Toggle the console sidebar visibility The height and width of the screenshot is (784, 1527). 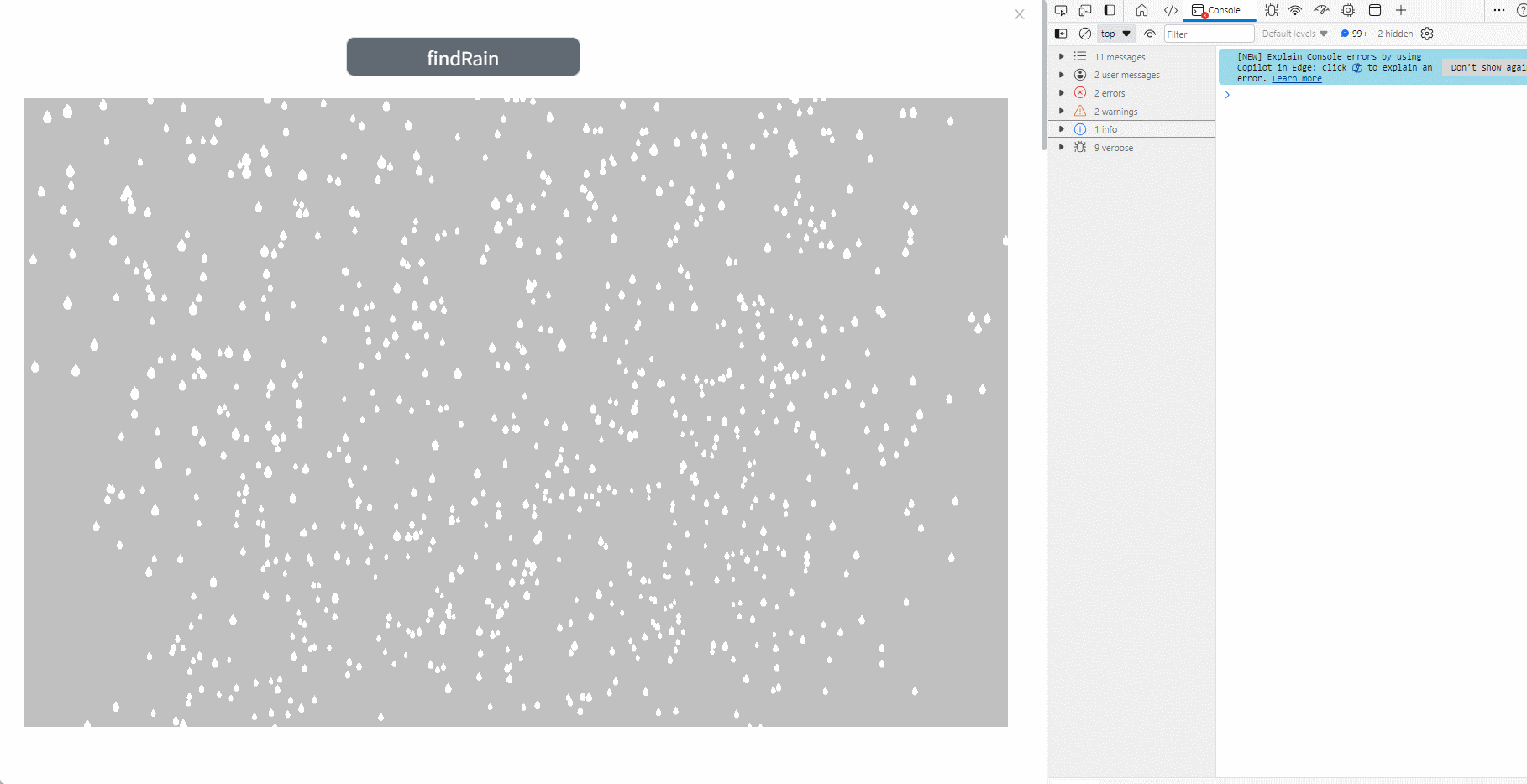pyautogui.click(x=1061, y=34)
